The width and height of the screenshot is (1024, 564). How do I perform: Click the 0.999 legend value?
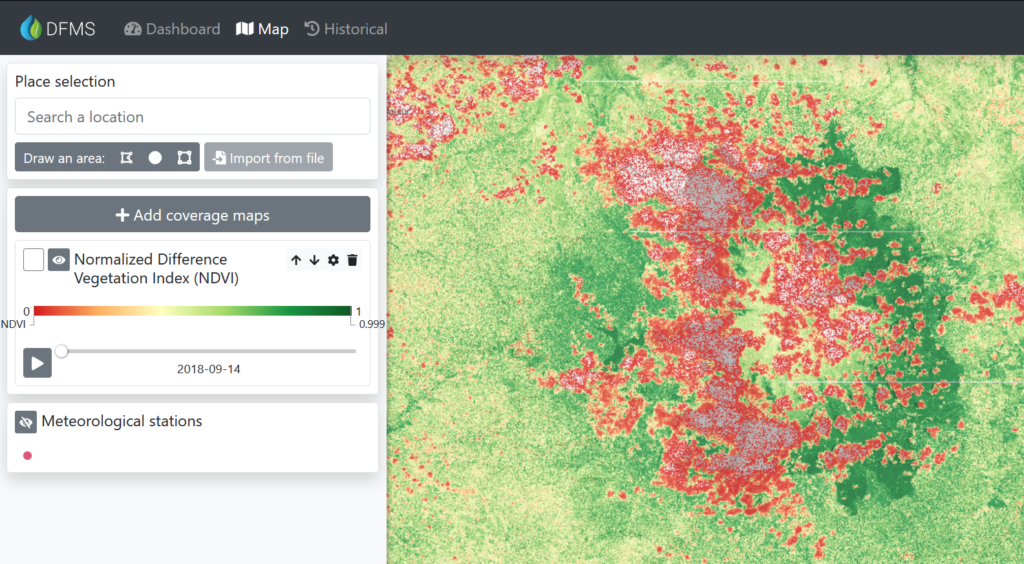click(x=372, y=324)
